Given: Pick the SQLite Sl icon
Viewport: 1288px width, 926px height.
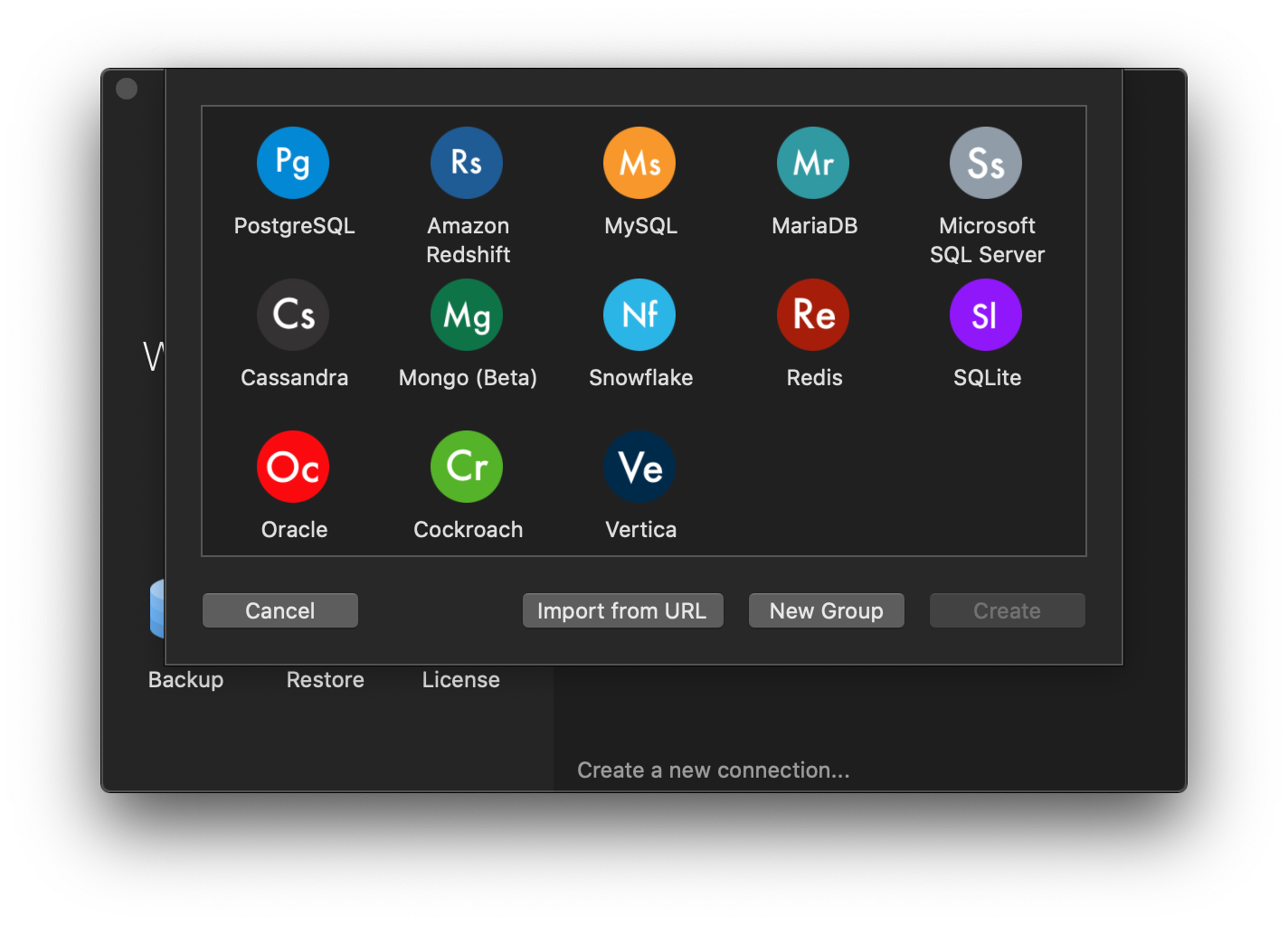Looking at the screenshot, I should pos(986,315).
